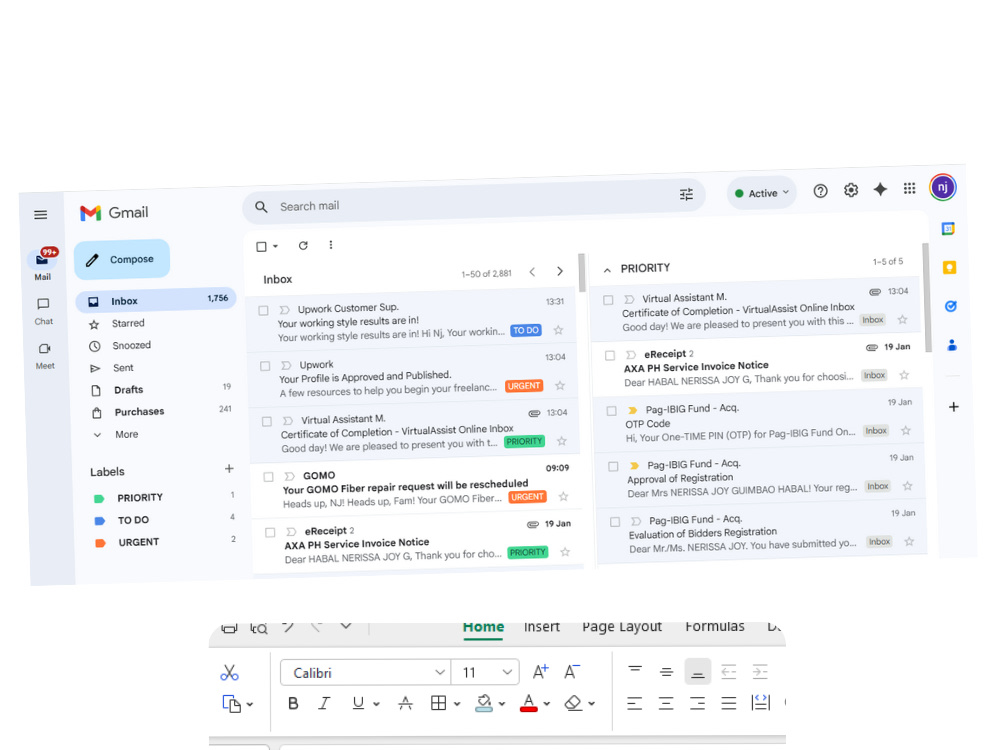Open the borders dropdown arrow
The width and height of the screenshot is (1000, 750).
(457, 704)
